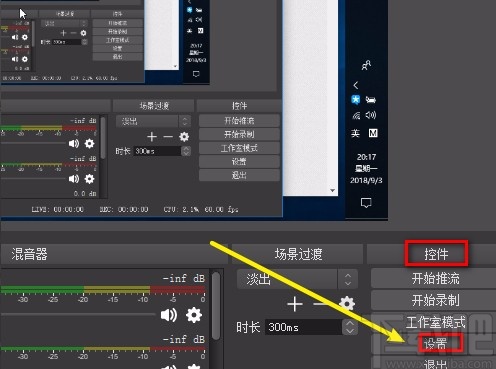Click the minus icon in the preview's 场景过渡 panel
This screenshot has height=369, width=496.
coord(168,137)
